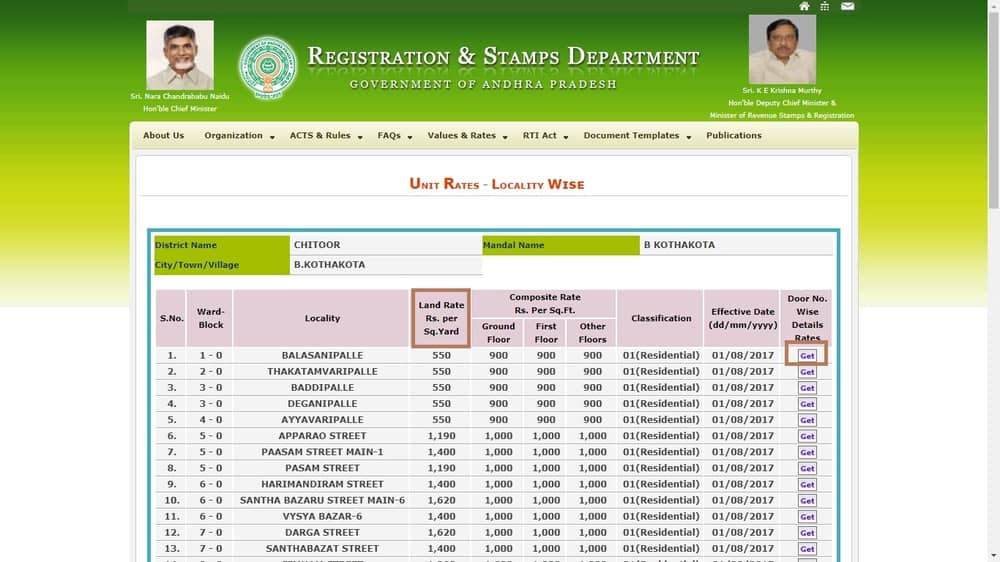Viewport: 1000px width, 562px height.
Task: Click Get for AYYAVARIPALLE row
Action: [807, 420]
